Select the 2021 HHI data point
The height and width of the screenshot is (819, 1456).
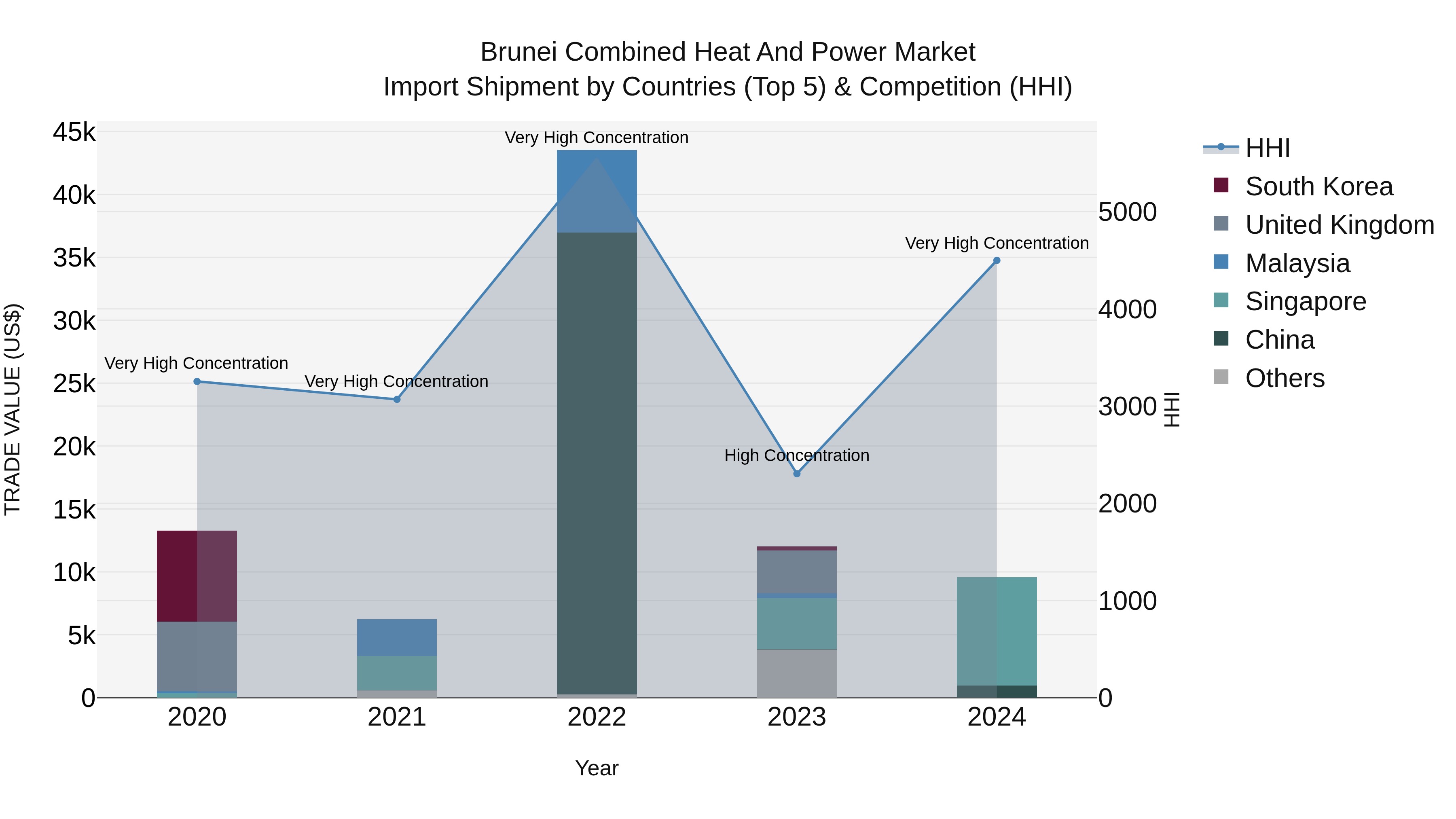397,400
